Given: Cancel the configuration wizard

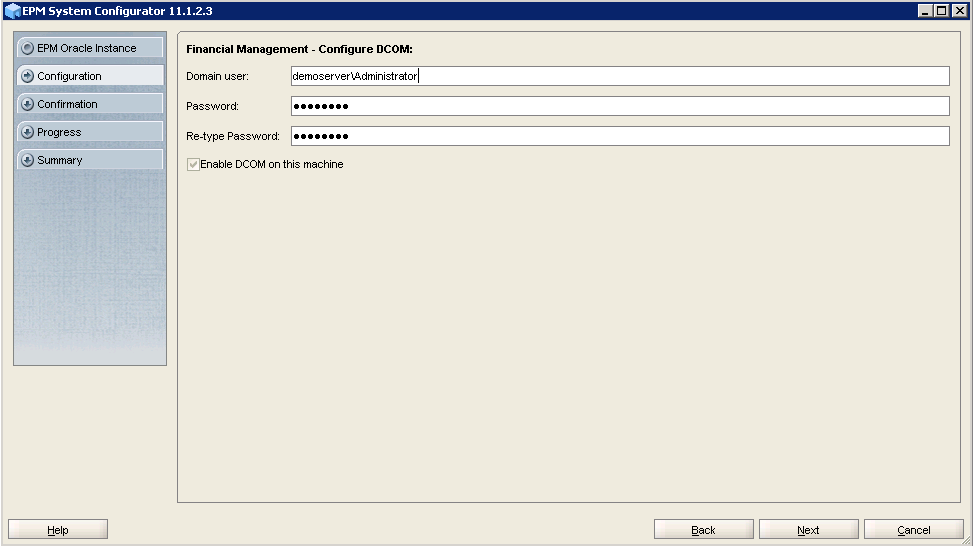Looking at the screenshot, I should pyautogui.click(x=913, y=529).
